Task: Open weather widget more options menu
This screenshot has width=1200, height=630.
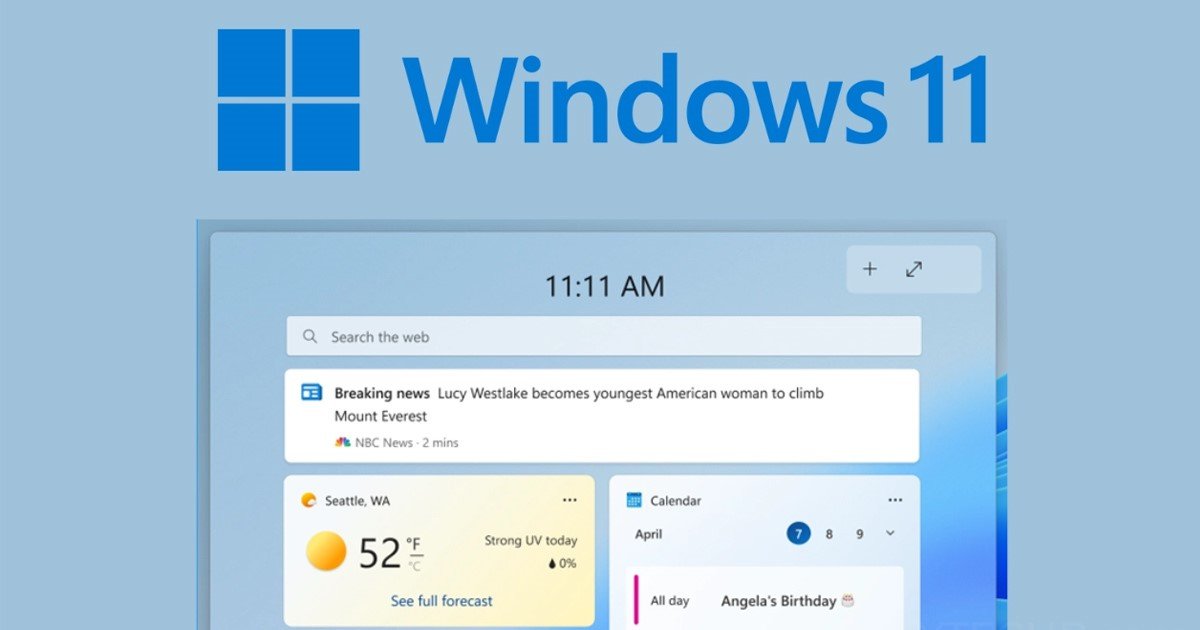Action: (x=569, y=500)
